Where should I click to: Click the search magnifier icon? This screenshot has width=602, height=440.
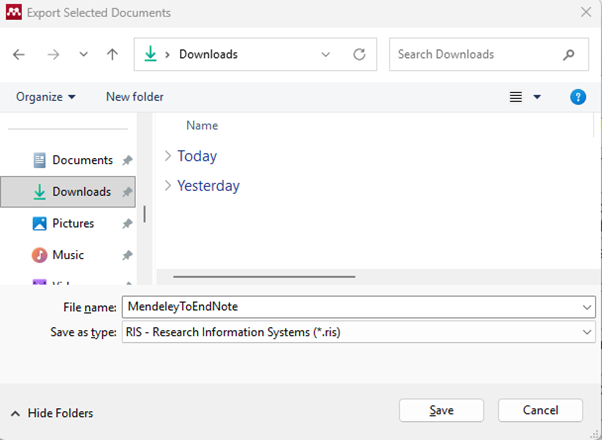[569, 55]
